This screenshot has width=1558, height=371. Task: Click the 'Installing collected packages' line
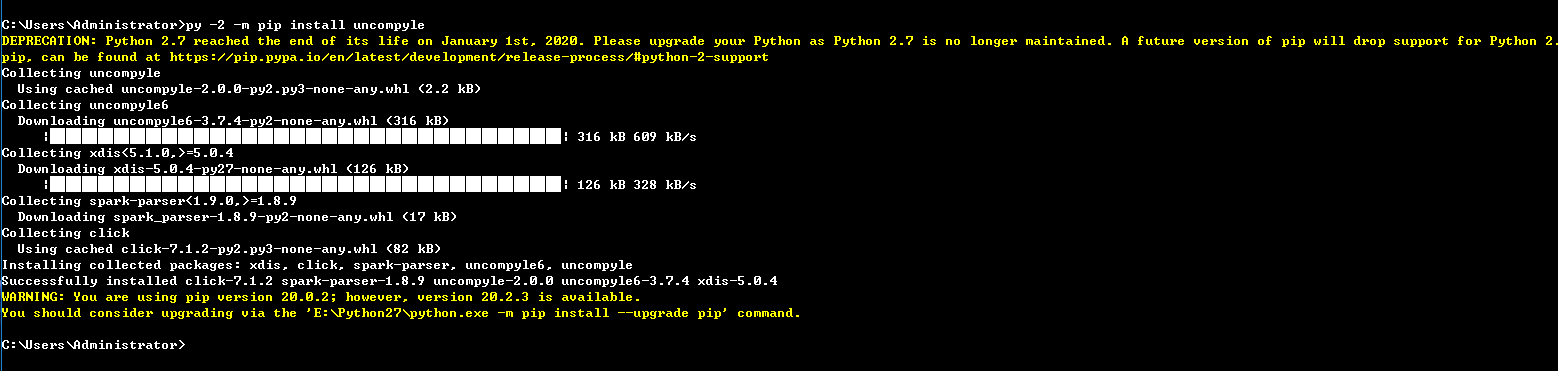coord(317,265)
